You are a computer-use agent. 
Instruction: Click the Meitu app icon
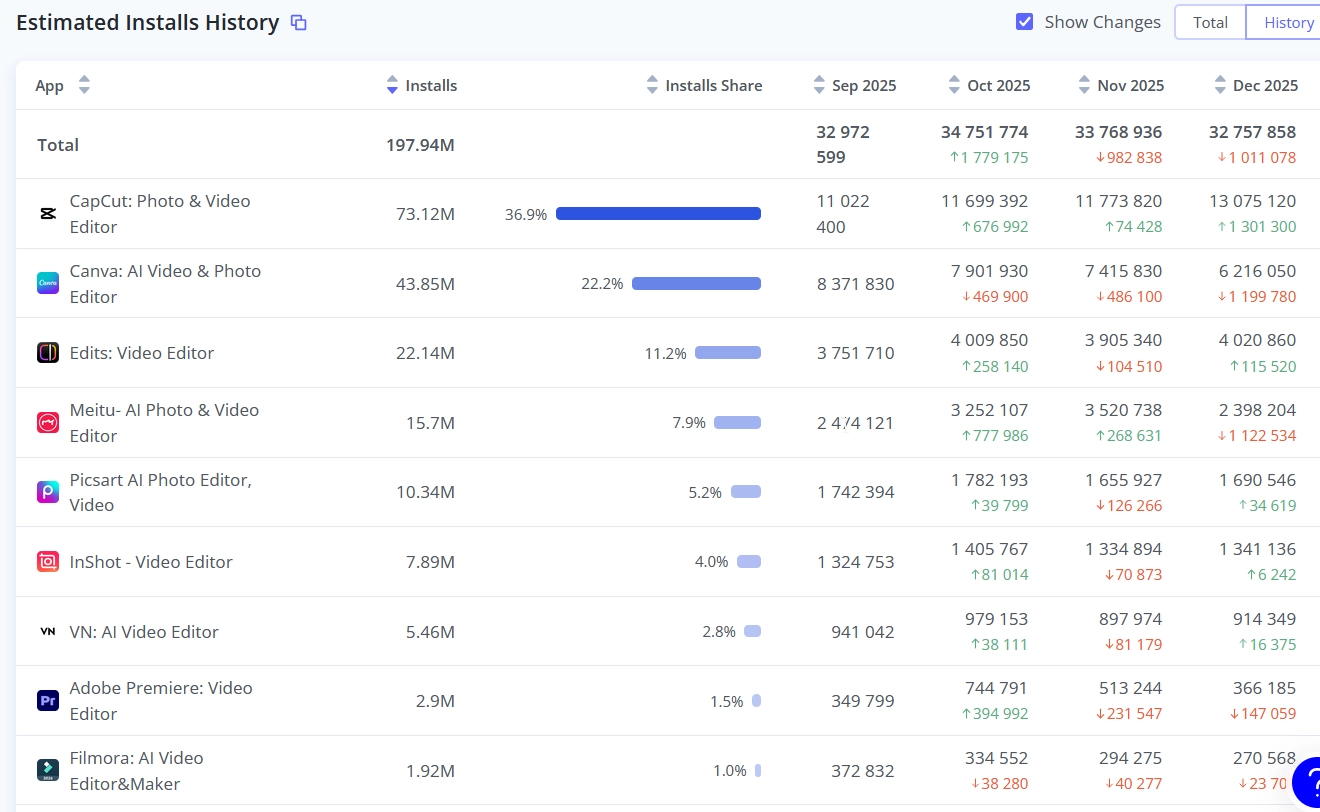[48, 422]
